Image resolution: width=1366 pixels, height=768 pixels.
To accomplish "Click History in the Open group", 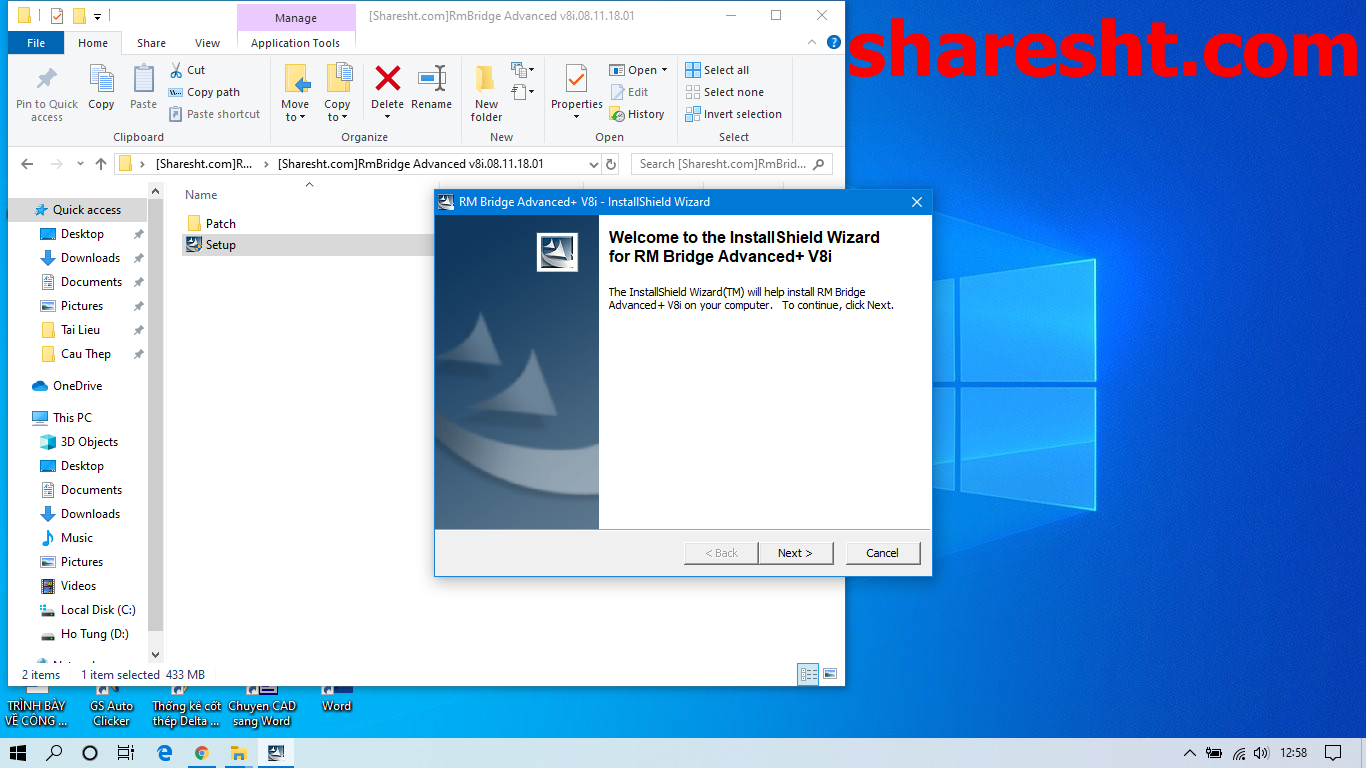I will click(637, 114).
